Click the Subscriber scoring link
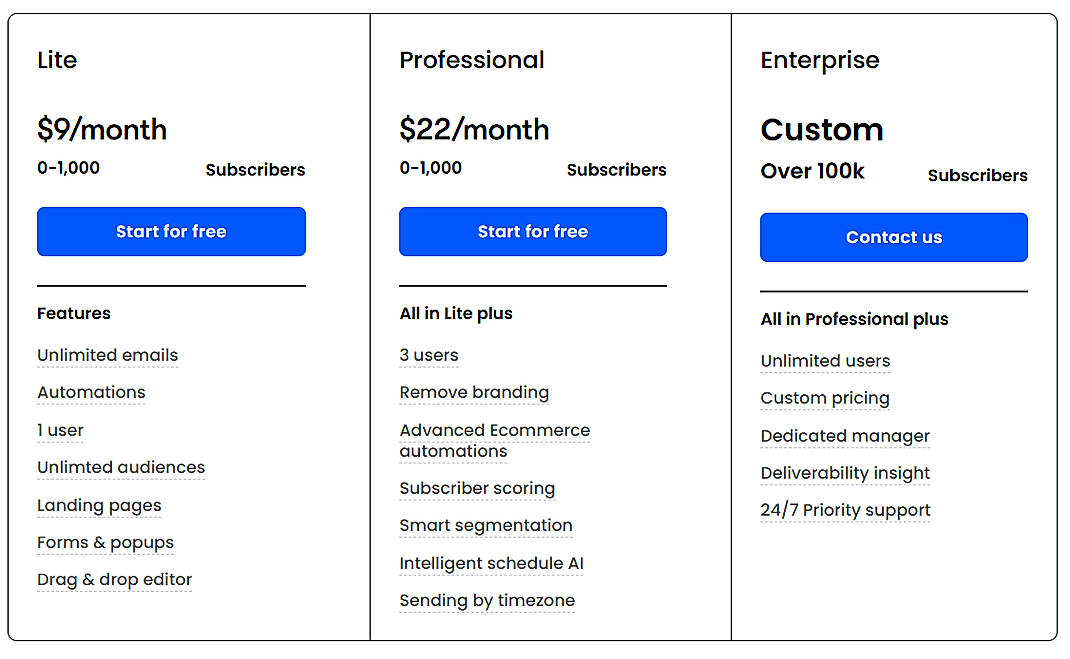Image resolution: width=1070 pixels, height=659 pixels. pos(477,488)
